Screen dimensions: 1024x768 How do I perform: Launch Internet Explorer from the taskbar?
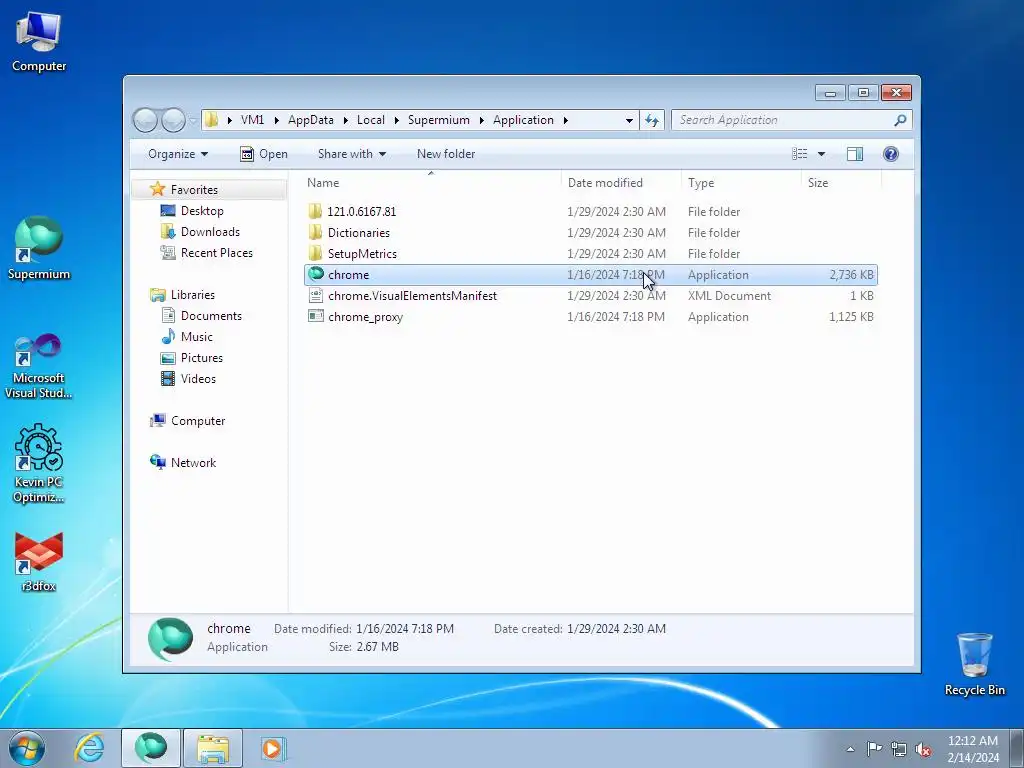click(x=89, y=748)
